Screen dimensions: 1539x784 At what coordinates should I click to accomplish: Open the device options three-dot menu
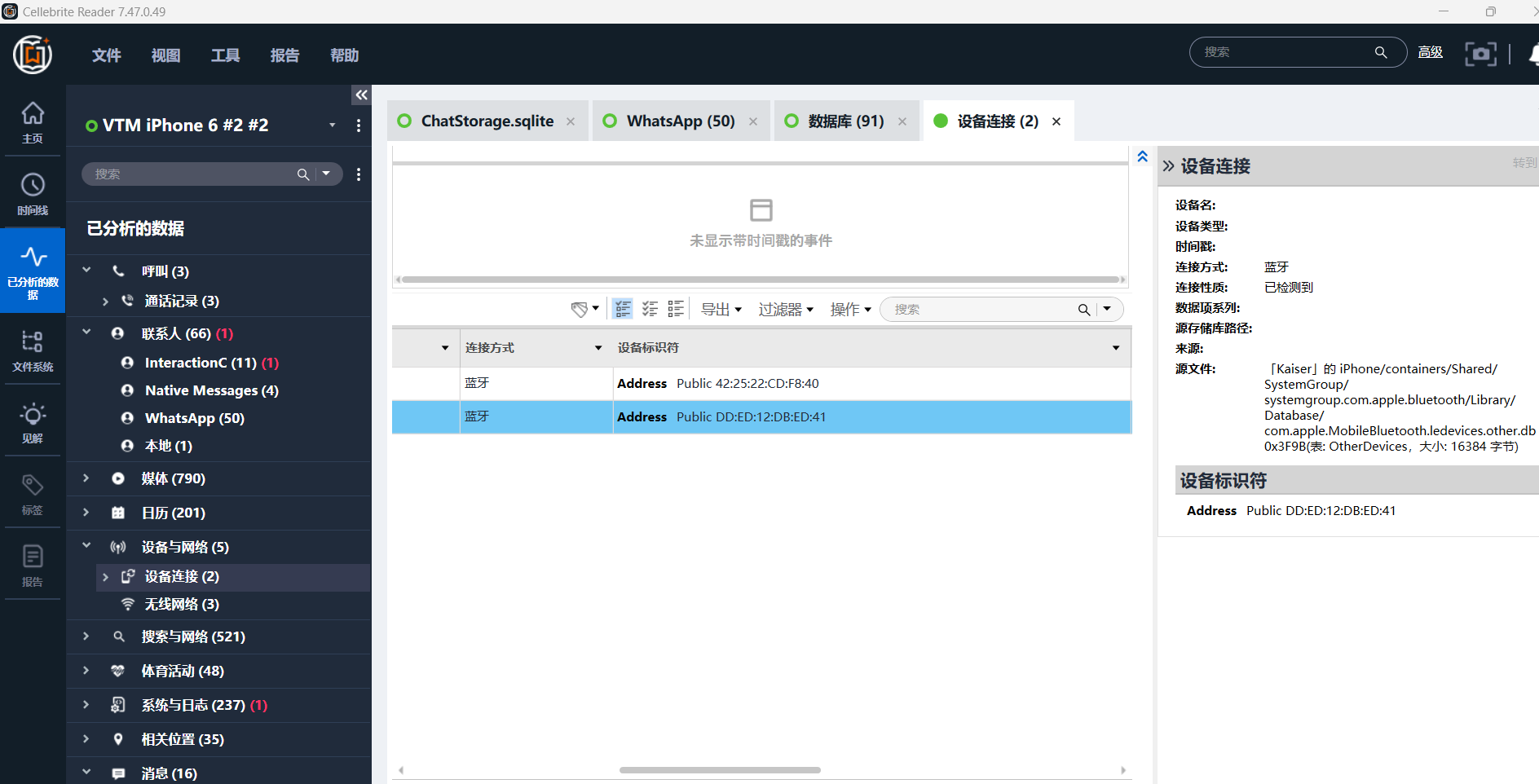point(359,126)
